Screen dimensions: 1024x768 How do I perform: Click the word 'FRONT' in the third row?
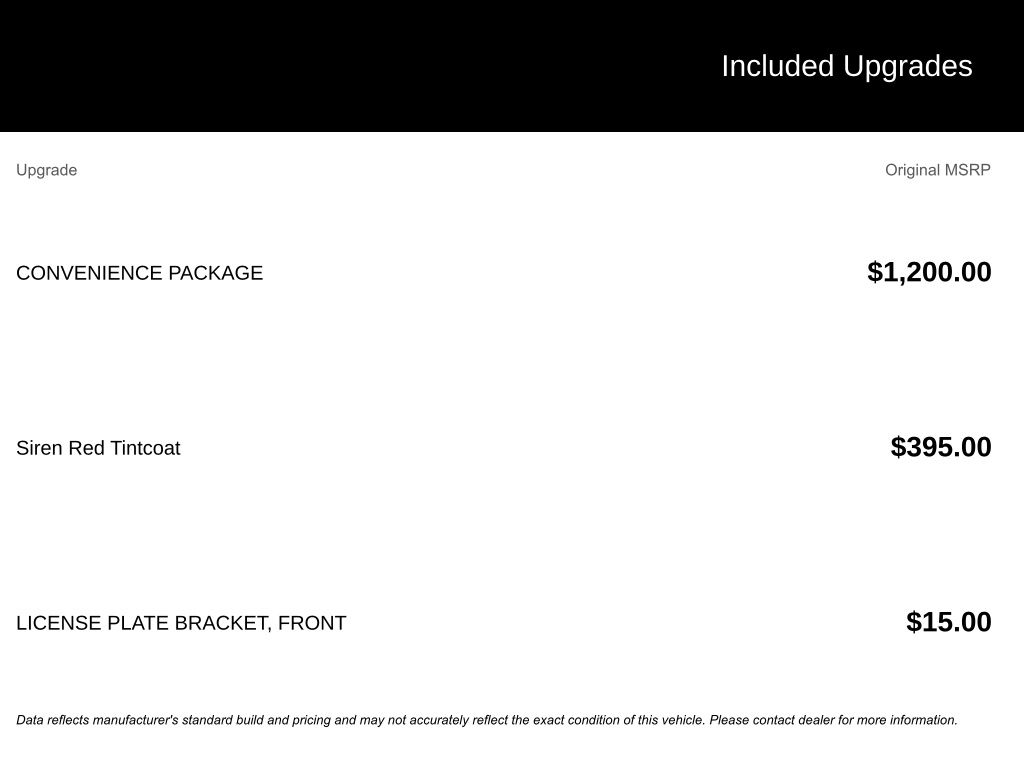click(312, 623)
